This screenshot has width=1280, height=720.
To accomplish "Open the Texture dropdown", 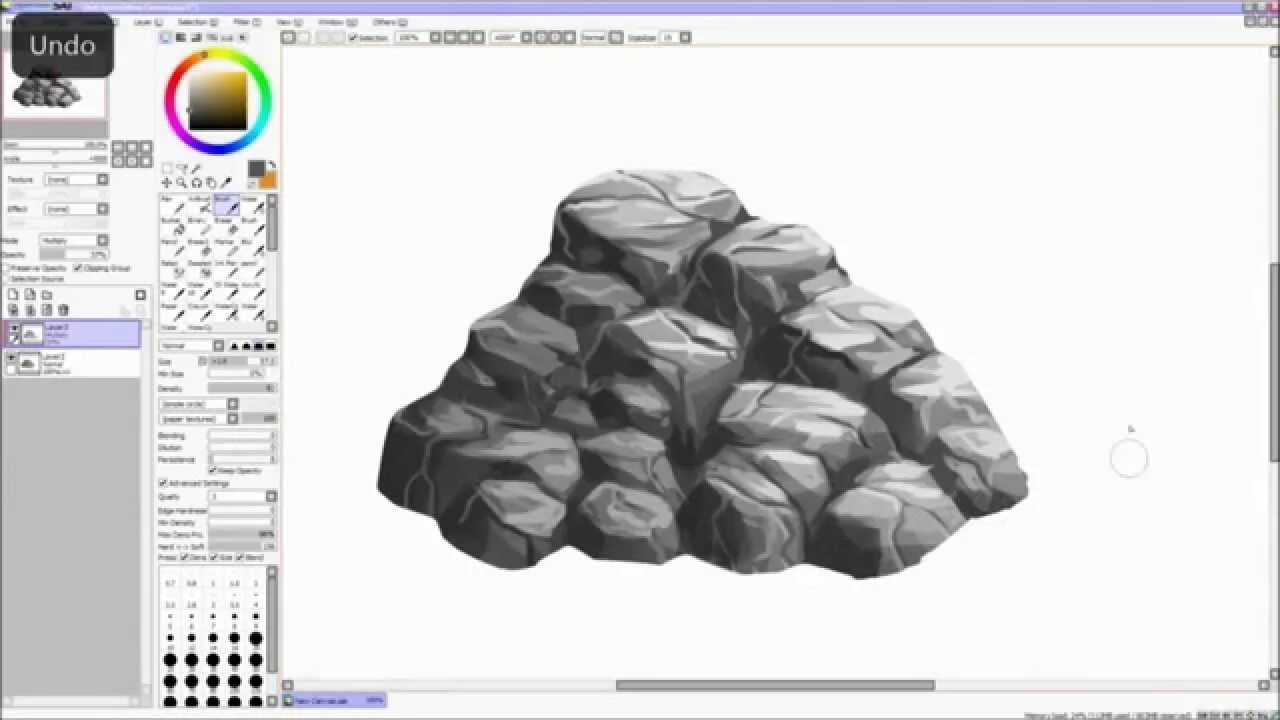I will pos(75,179).
